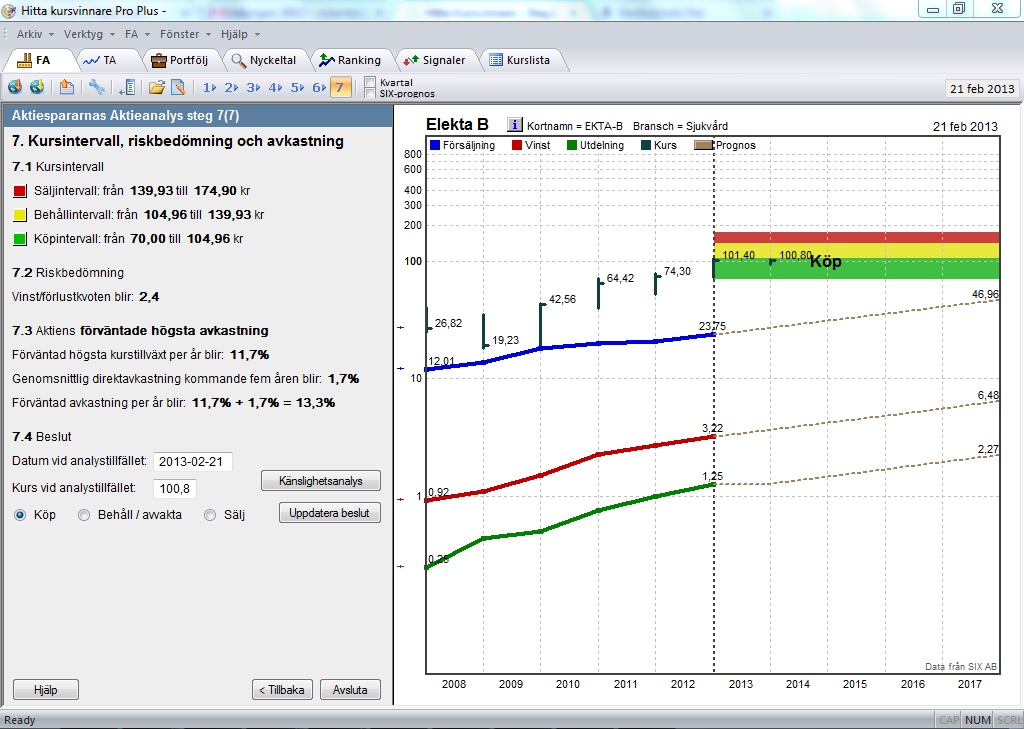
Task: Open the Hjälp menu in menu bar
Action: click(x=240, y=34)
